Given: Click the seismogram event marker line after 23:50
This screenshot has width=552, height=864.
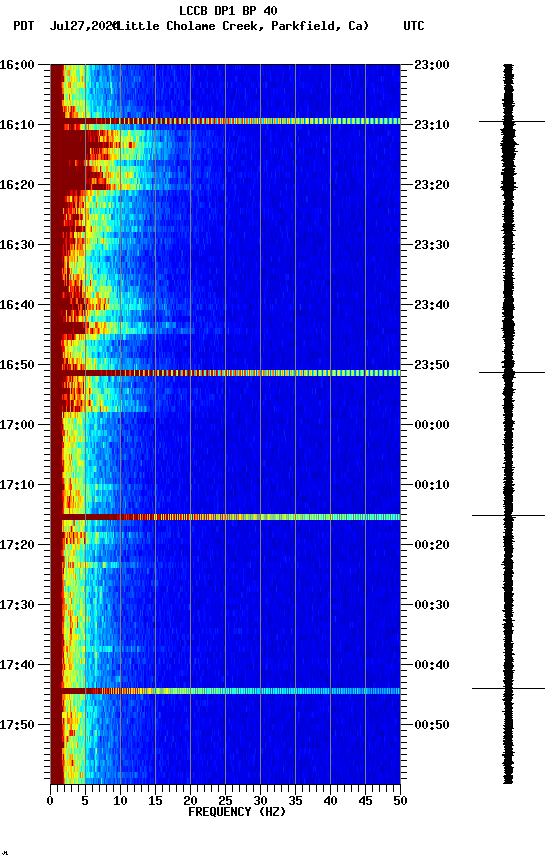Looking at the screenshot, I should (512, 372).
